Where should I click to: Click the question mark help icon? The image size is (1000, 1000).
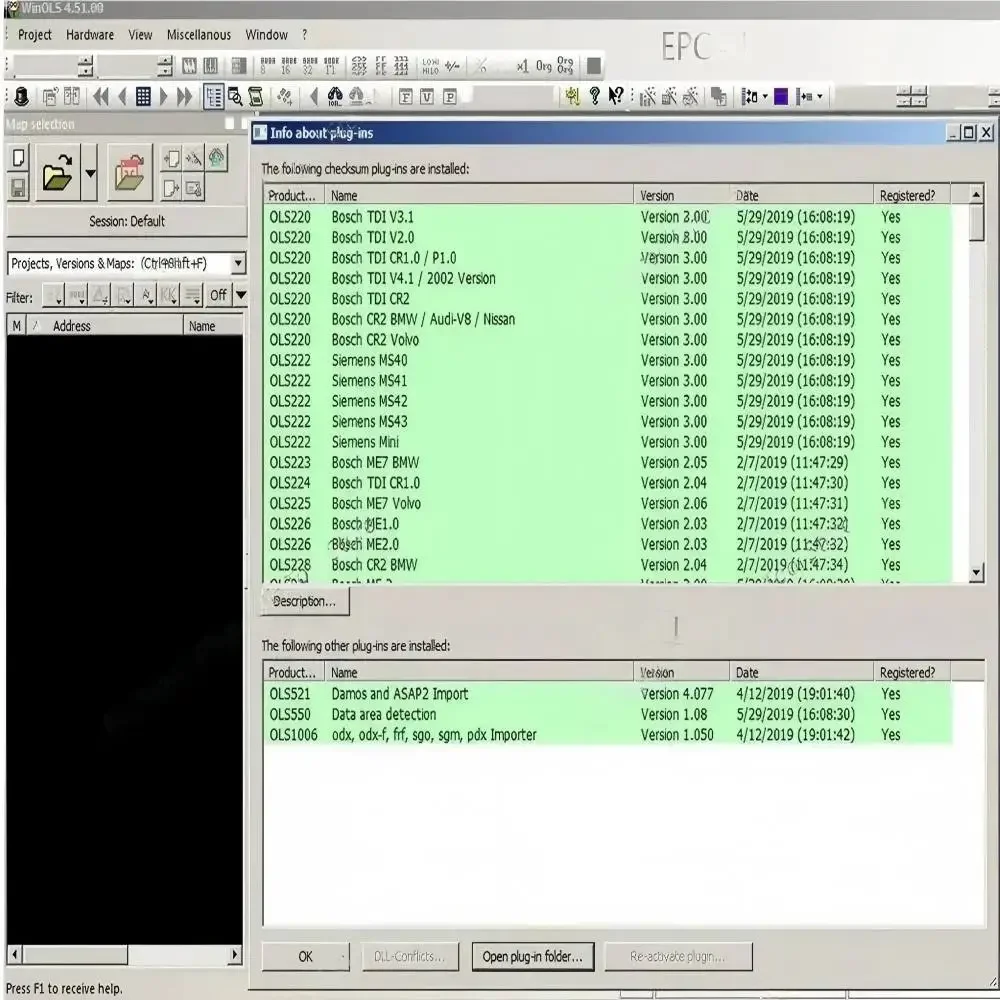[594, 96]
